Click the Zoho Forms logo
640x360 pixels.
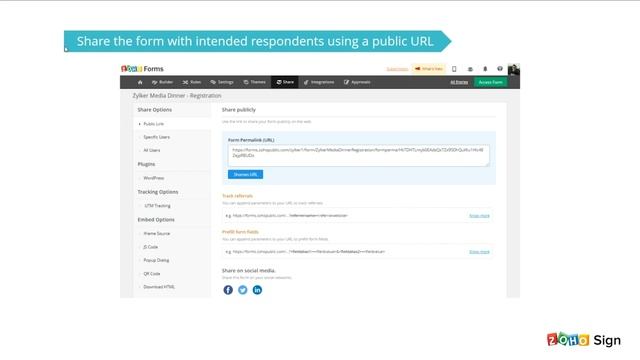pyautogui.click(x=142, y=69)
